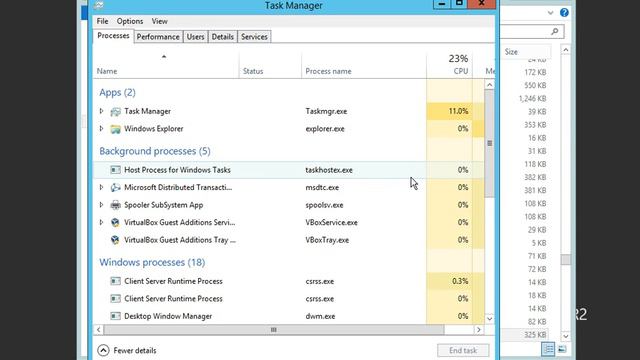Open the File menu
This screenshot has height=360, width=640.
[x=102, y=21]
